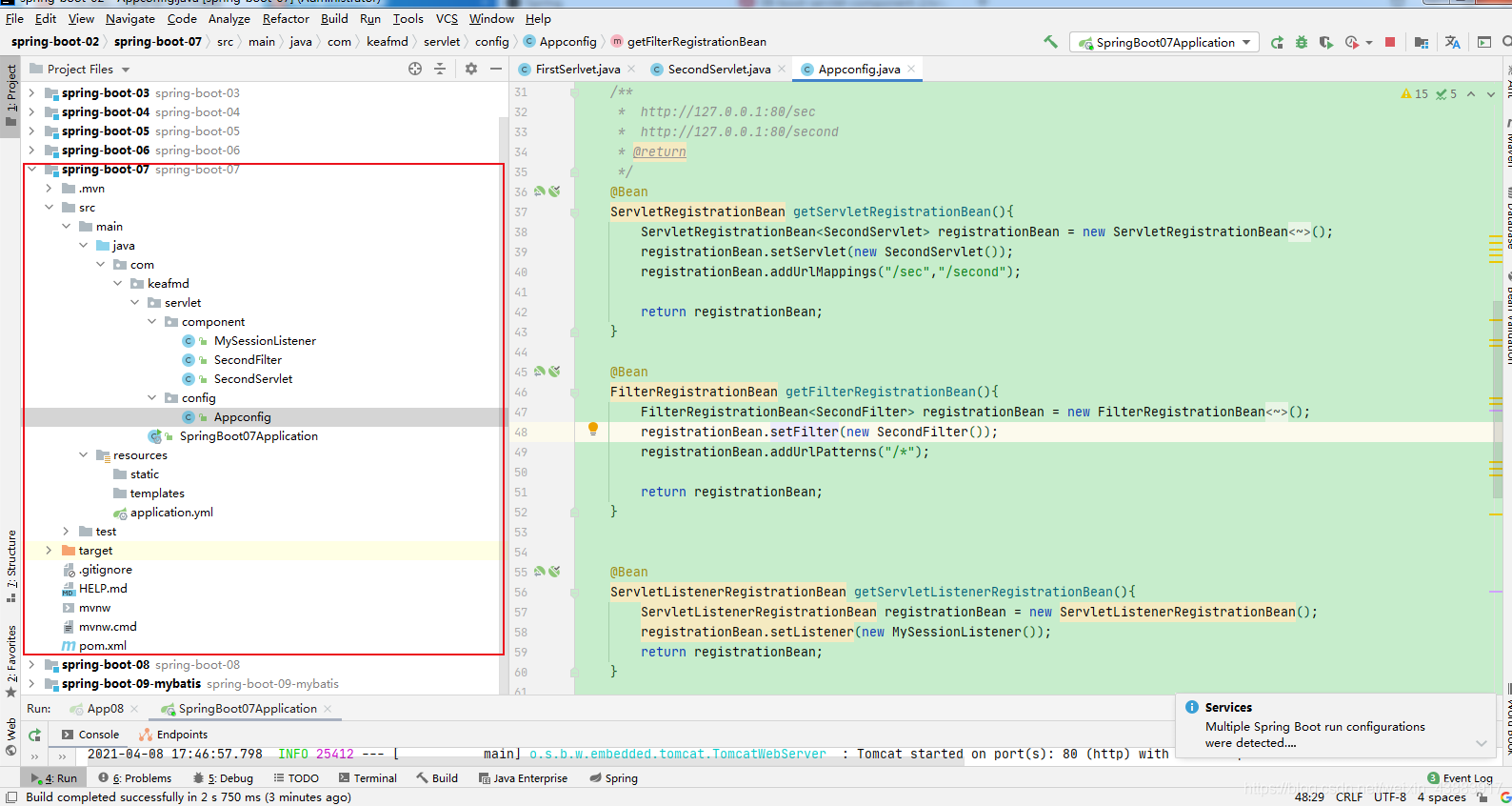Select application.yml in the project tree
Viewport: 1512px width, 806px height.
[x=171, y=513]
